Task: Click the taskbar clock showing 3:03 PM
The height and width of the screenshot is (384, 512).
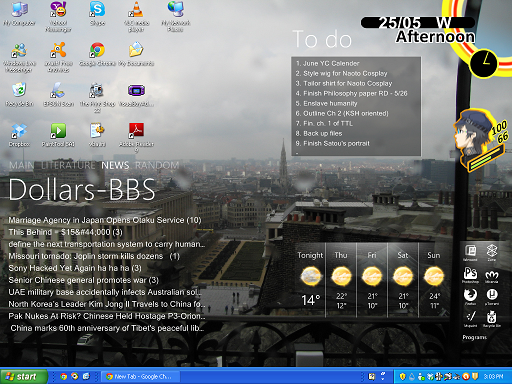Action: [x=493, y=377]
